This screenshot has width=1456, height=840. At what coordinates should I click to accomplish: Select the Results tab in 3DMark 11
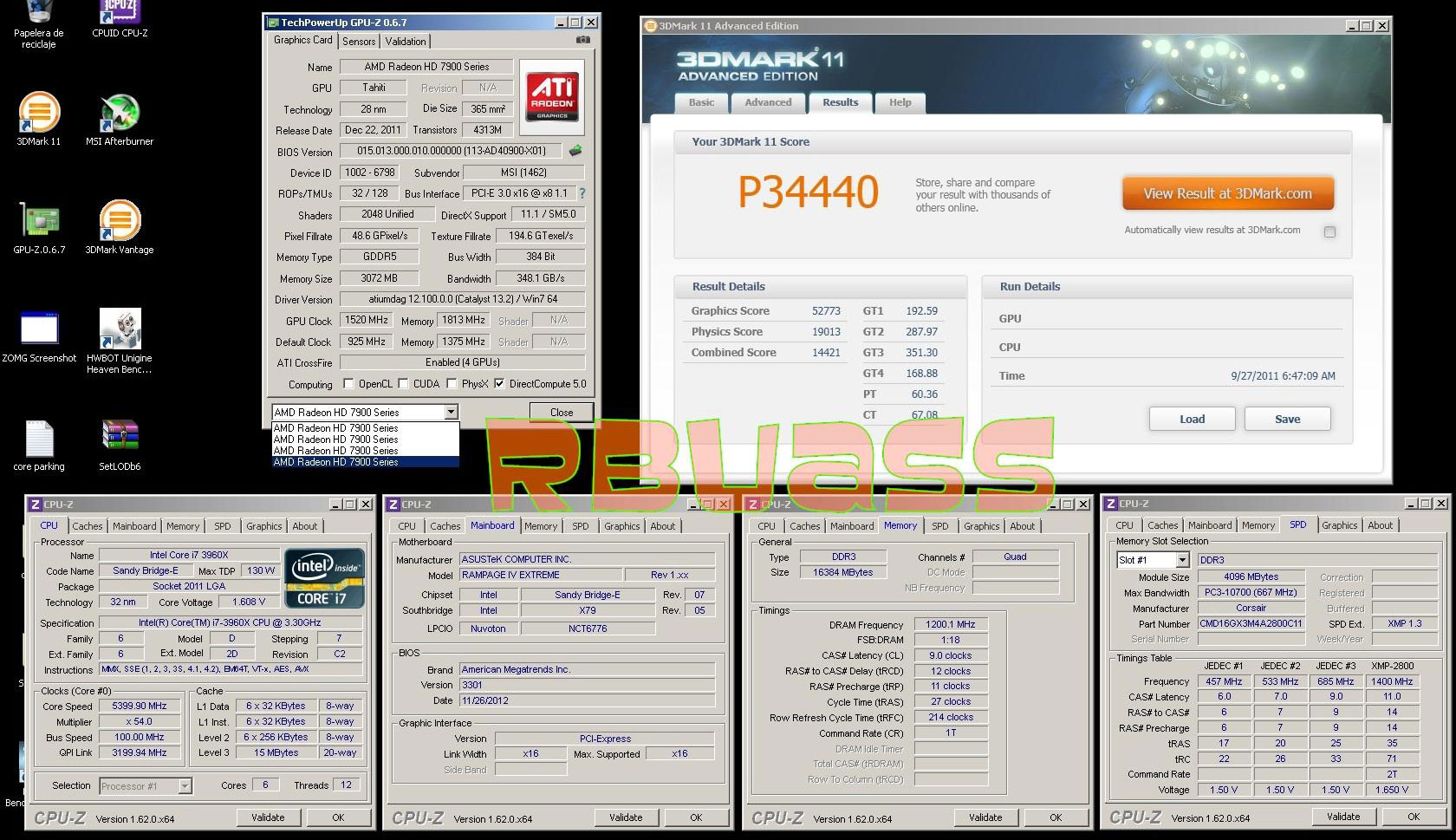point(840,101)
